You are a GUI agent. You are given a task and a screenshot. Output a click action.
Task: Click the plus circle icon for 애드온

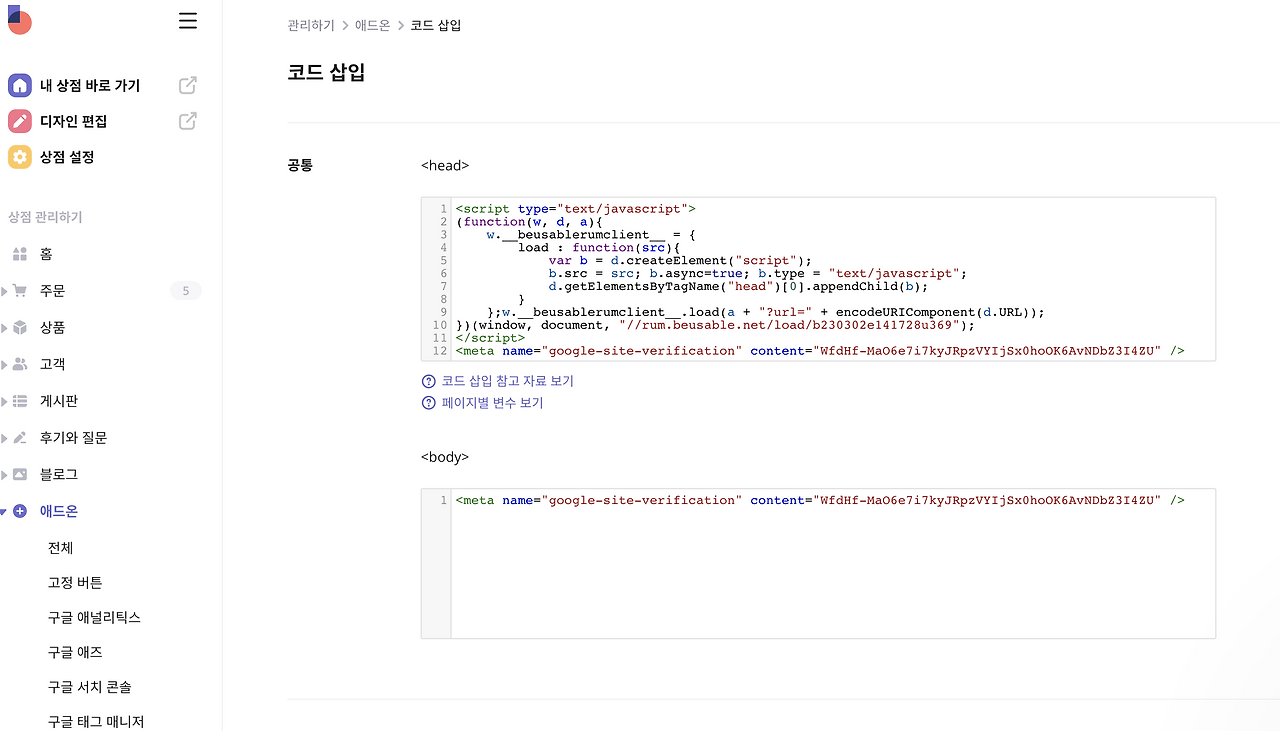click(x=20, y=511)
